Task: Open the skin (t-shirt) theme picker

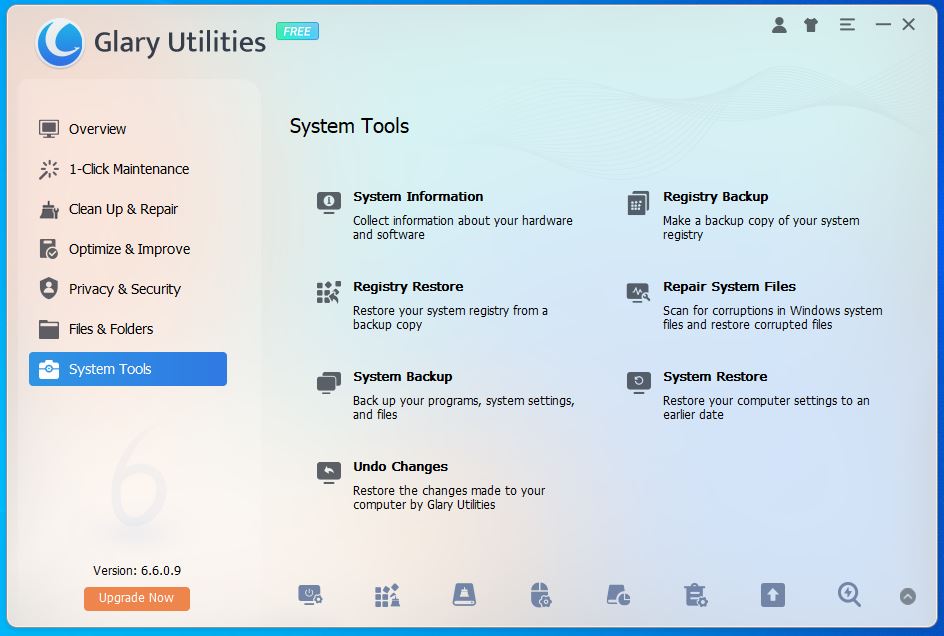Action: (811, 25)
